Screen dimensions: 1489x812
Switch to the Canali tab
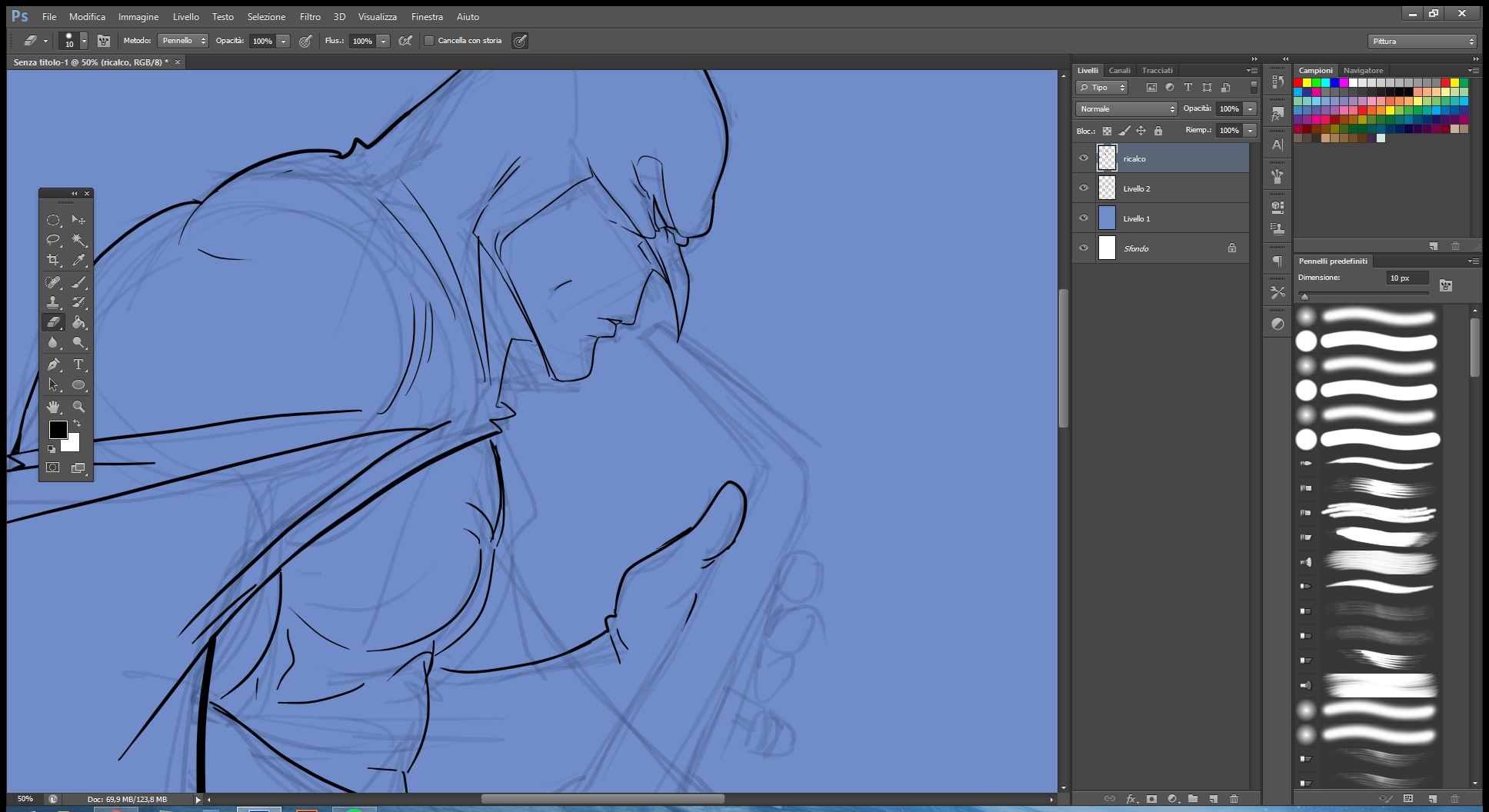[x=1119, y=70]
